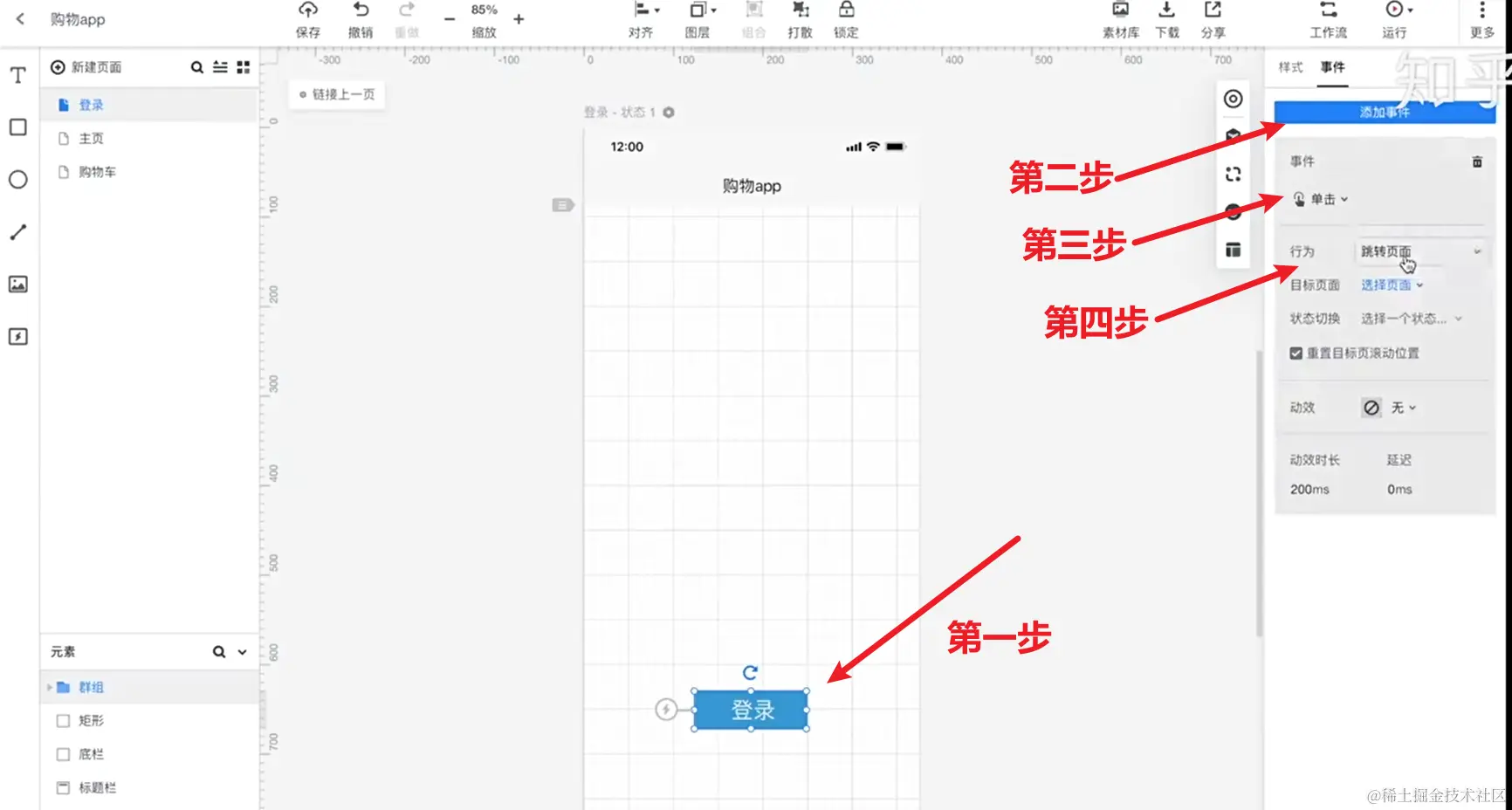The image size is (1512, 810).
Task: Open the image insertion tool
Action: click(17, 284)
